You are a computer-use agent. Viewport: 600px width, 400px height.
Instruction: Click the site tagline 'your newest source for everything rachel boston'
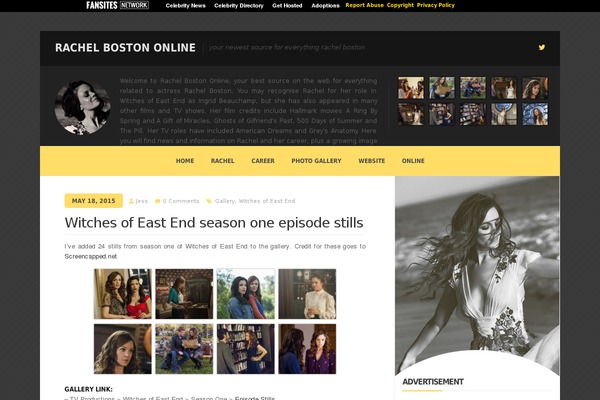[x=287, y=47]
